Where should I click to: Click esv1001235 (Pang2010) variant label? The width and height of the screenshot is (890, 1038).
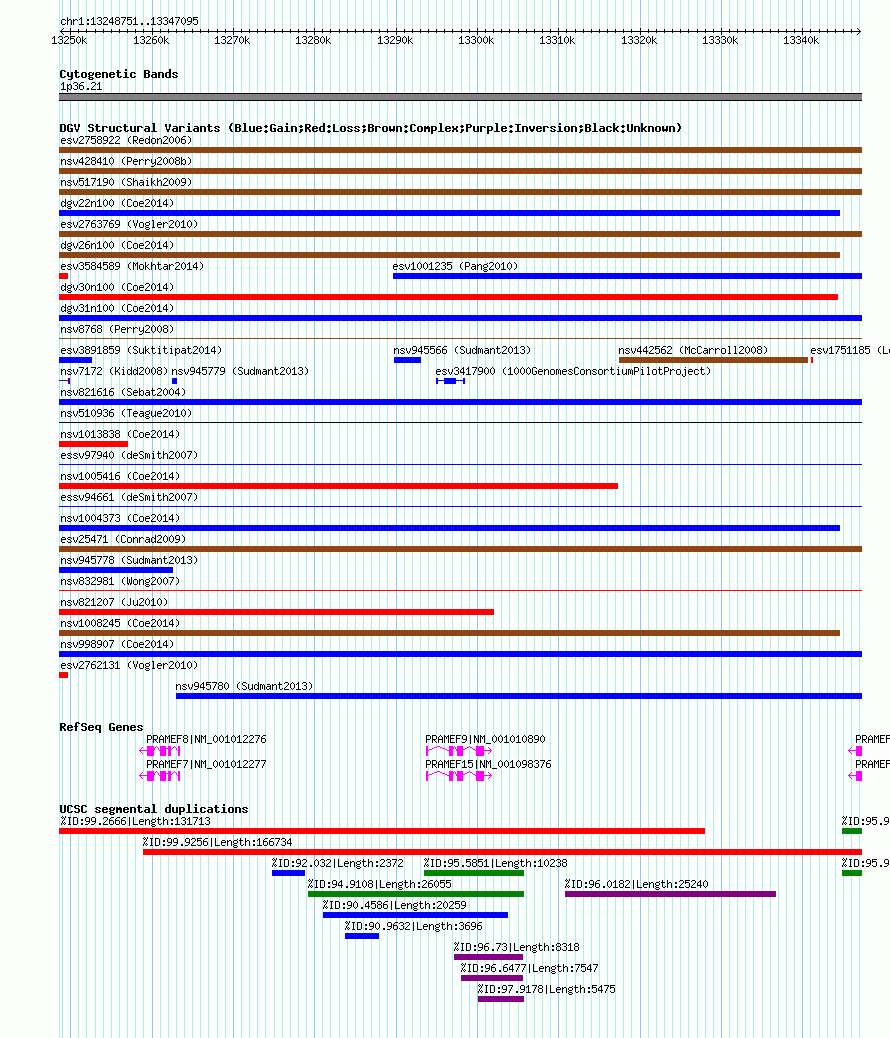(455, 266)
